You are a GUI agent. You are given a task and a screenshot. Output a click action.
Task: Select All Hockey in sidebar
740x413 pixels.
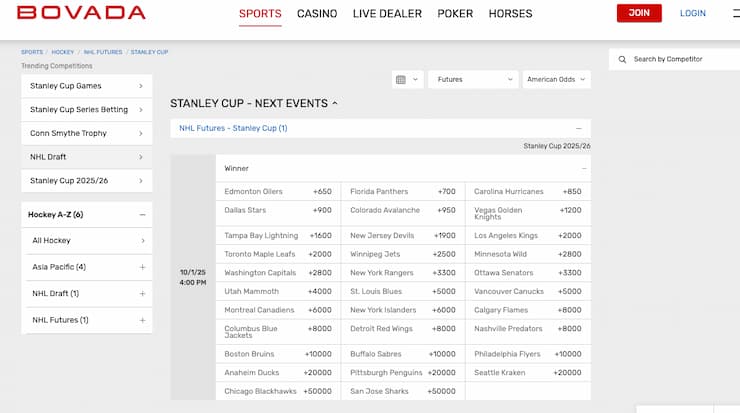(x=87, y=241)
